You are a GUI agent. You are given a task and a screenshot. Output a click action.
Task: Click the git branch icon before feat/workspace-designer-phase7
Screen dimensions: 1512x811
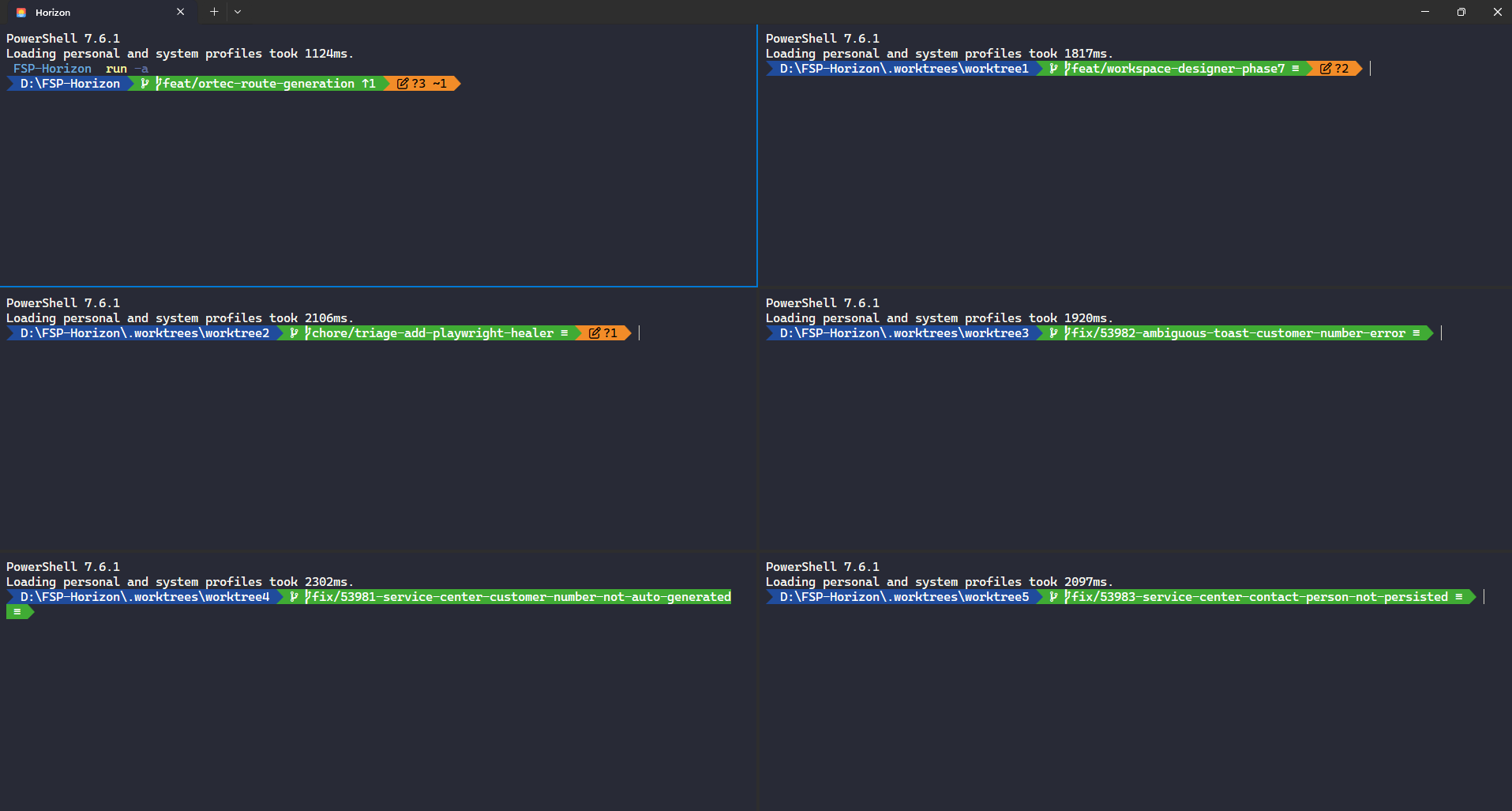click(1053, 69)
